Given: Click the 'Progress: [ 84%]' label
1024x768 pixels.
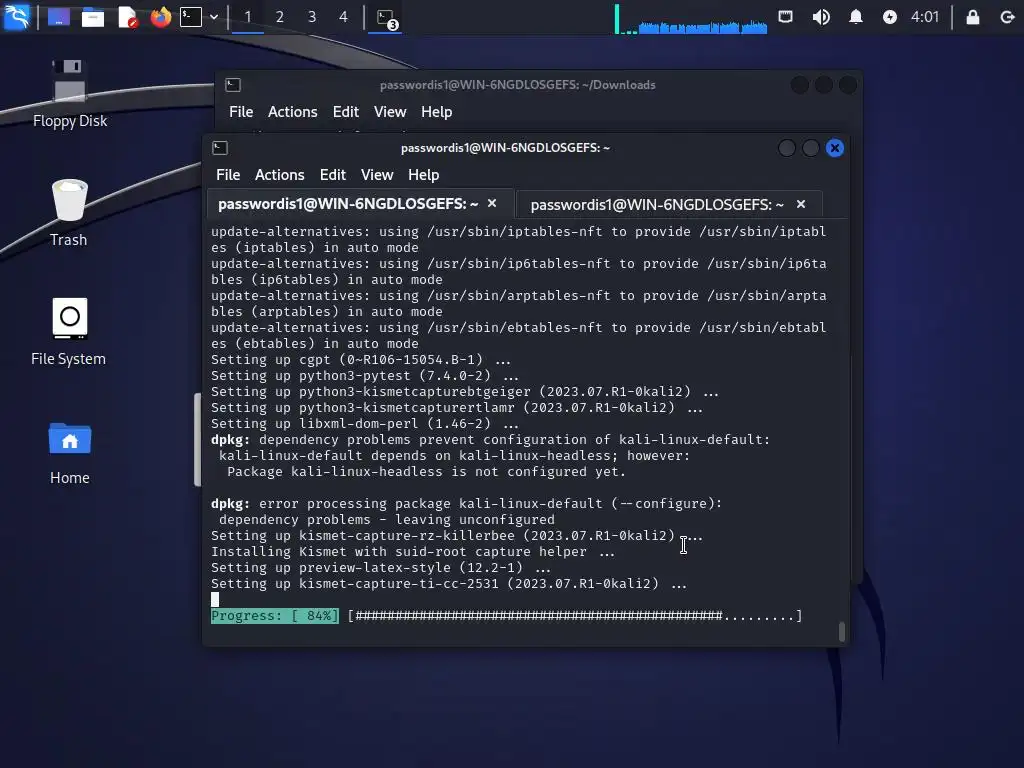Looking at the screenshot, I should [x=275, y=616].
